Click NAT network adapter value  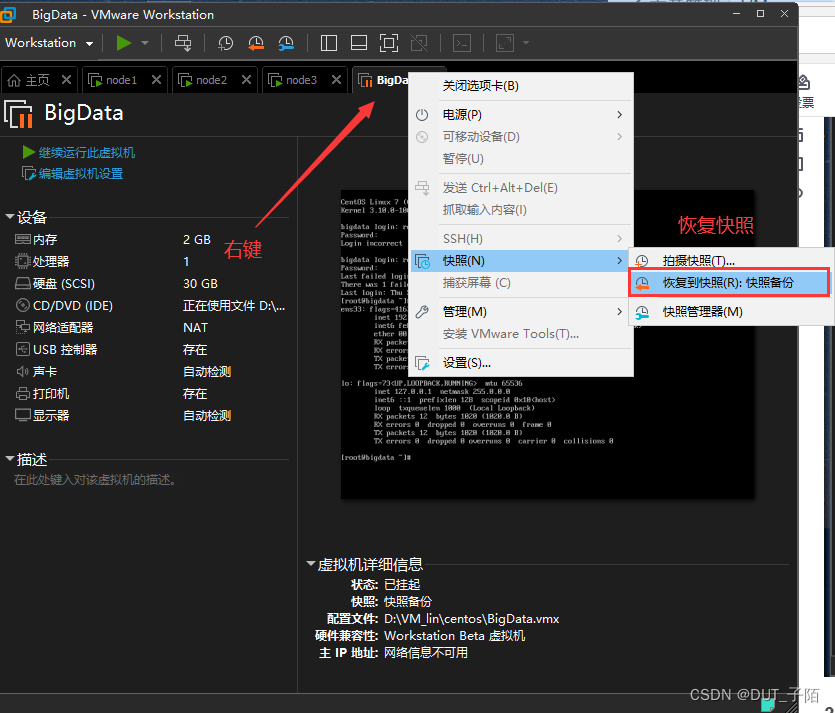pyautogui.click(x=195, y=327)
